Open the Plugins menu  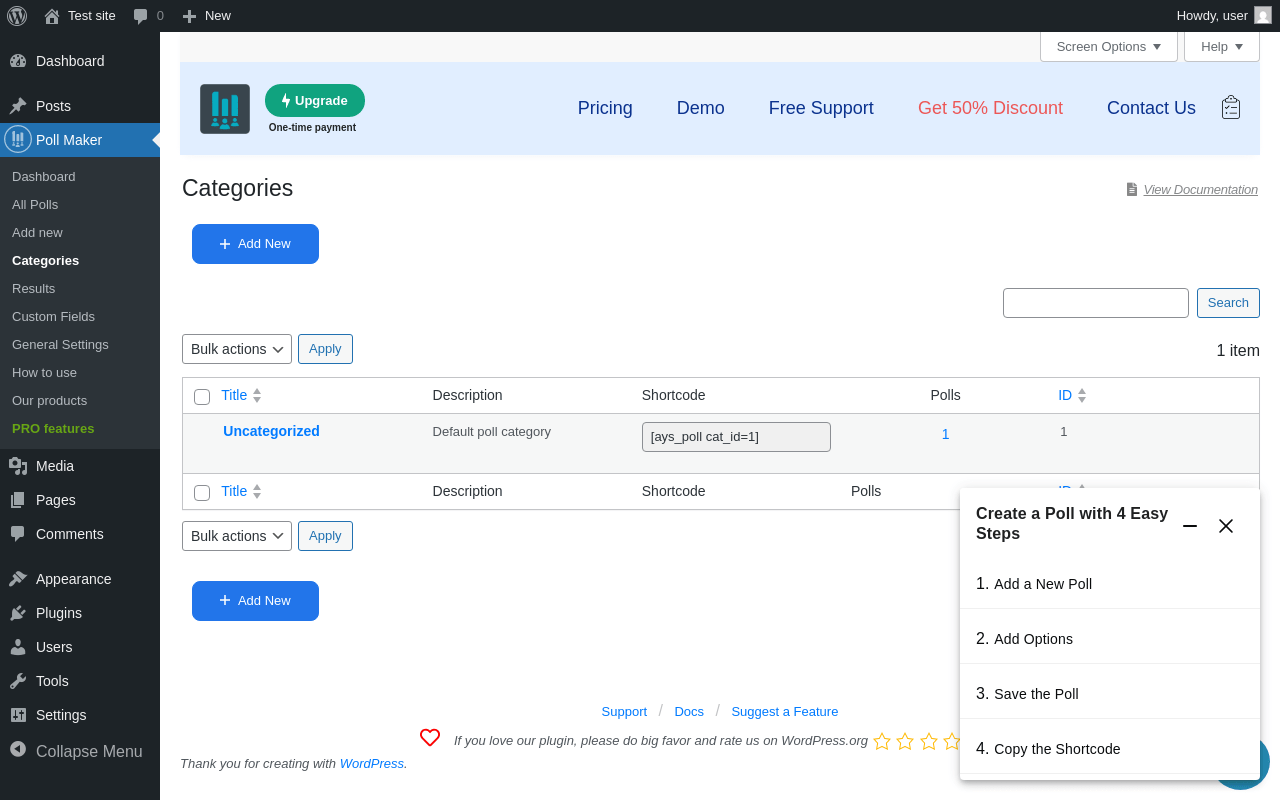80,613
